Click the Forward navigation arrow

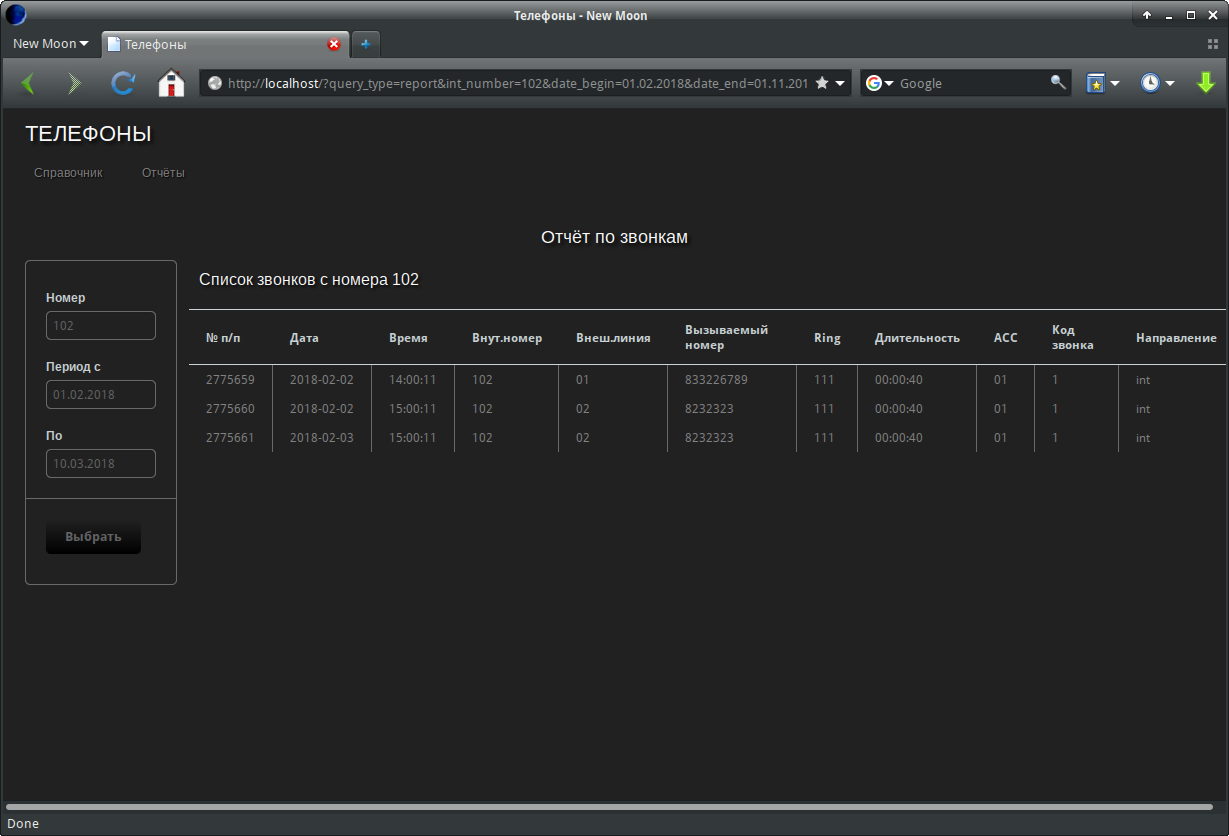click(x=74, y=84)
